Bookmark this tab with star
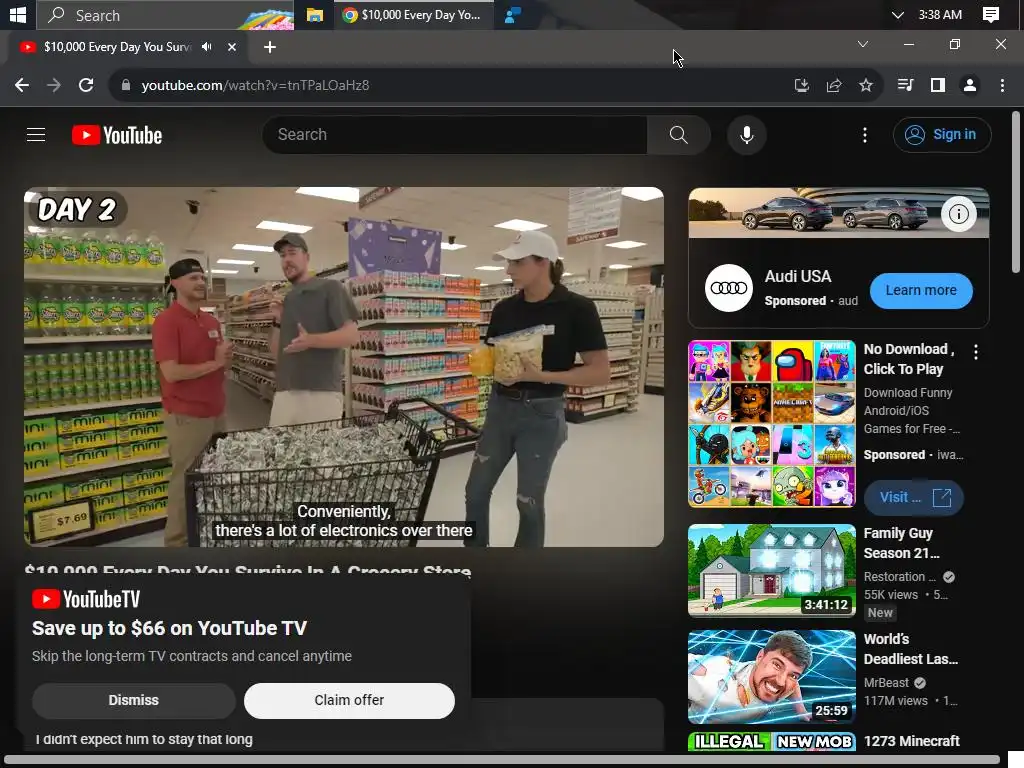The image size is (1024, 768). 866,86
